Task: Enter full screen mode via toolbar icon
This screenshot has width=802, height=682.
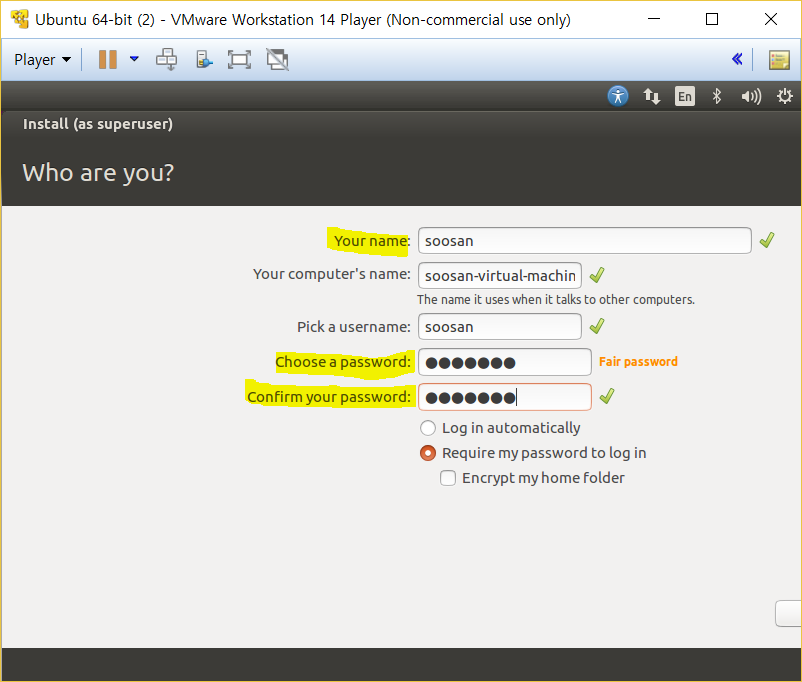Action: (239, 59)
